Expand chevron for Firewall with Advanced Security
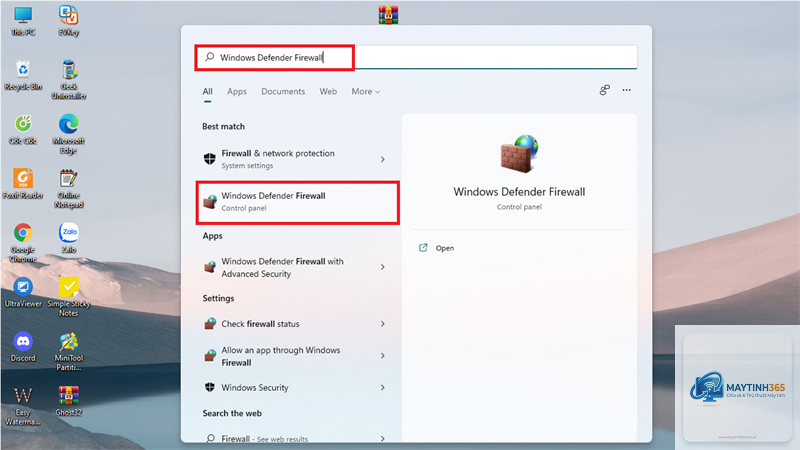 (x=383, y=267)
